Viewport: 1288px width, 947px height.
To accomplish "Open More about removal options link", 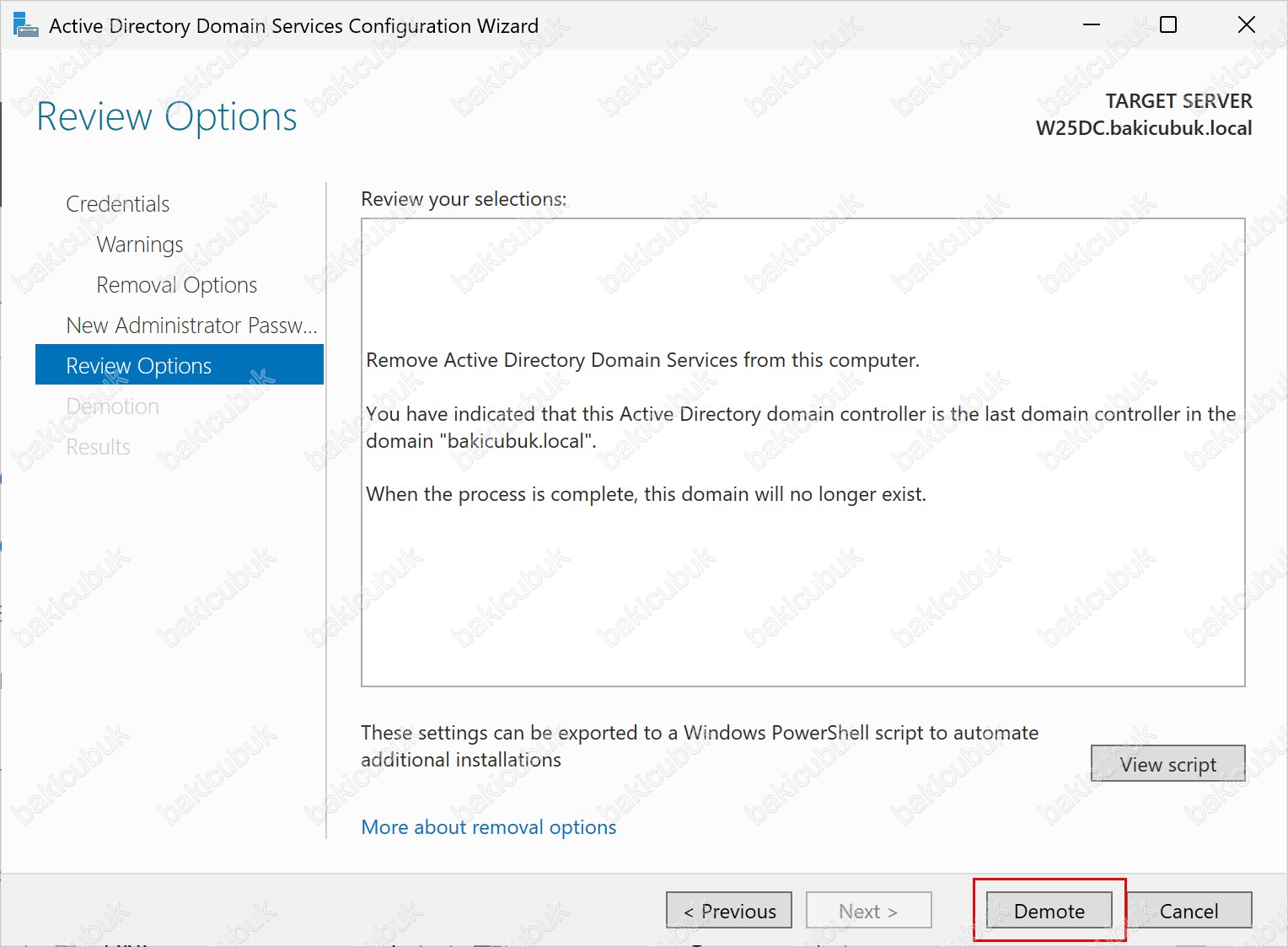I will point(489,827).
